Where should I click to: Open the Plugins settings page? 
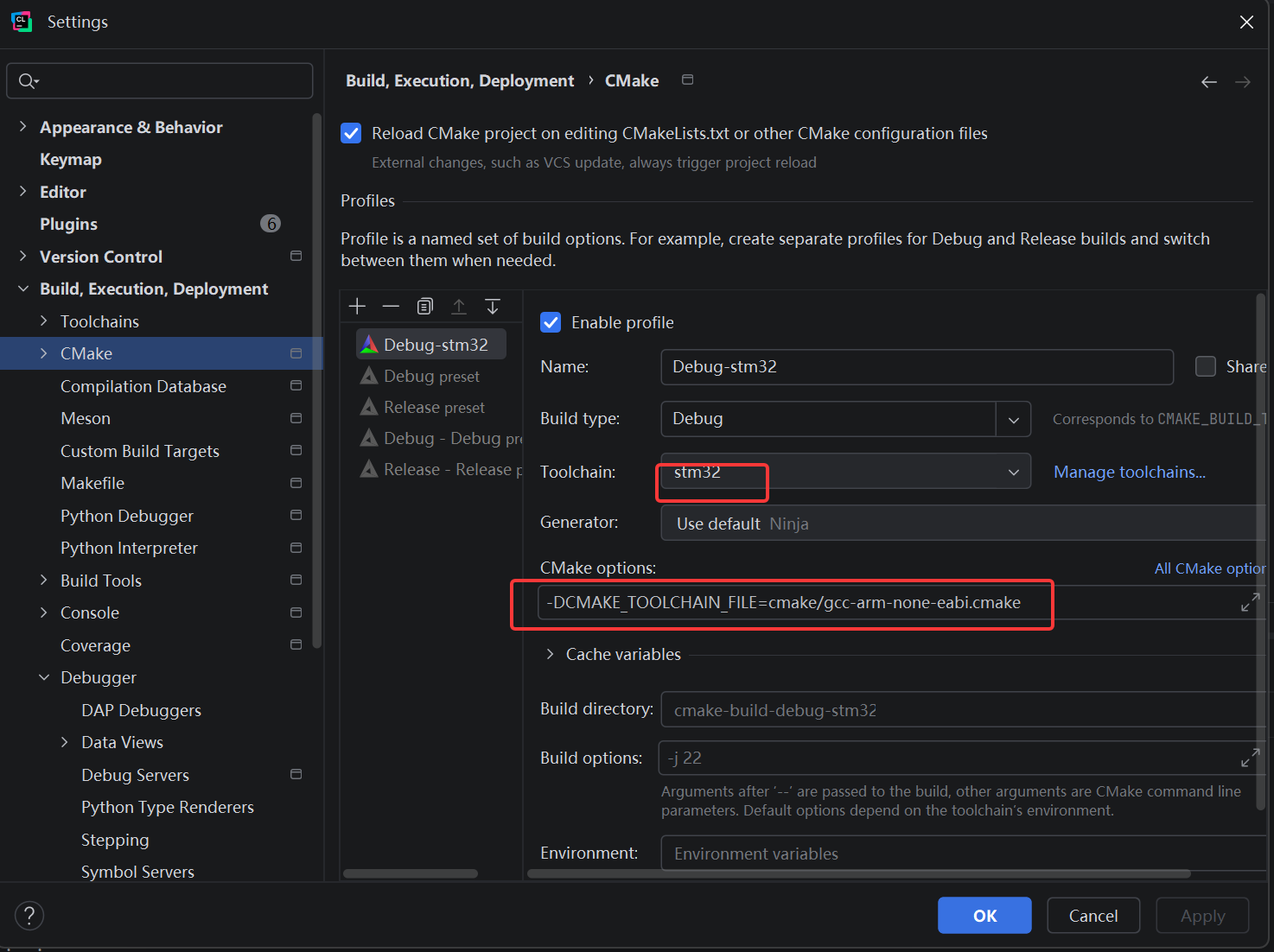[68, 224]
